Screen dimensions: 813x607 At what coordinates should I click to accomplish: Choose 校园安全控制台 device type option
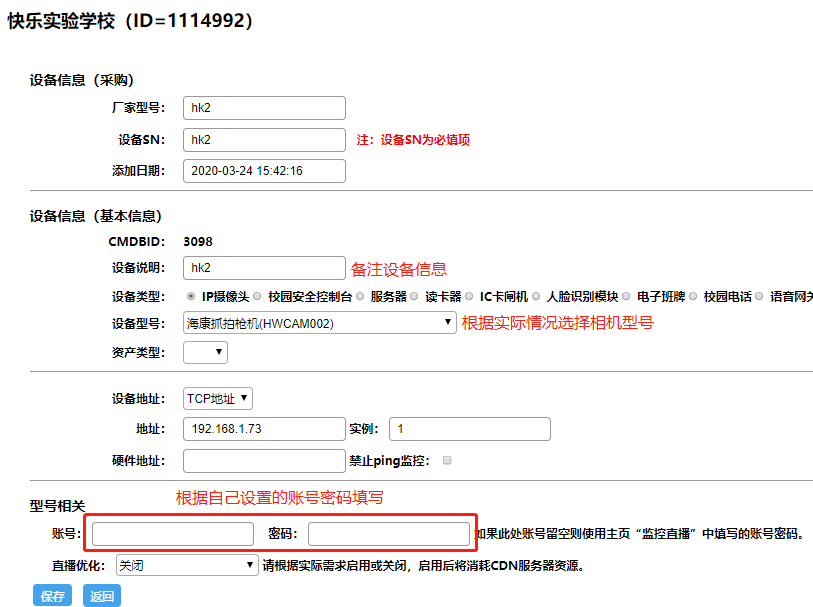[x=258, y=297]
